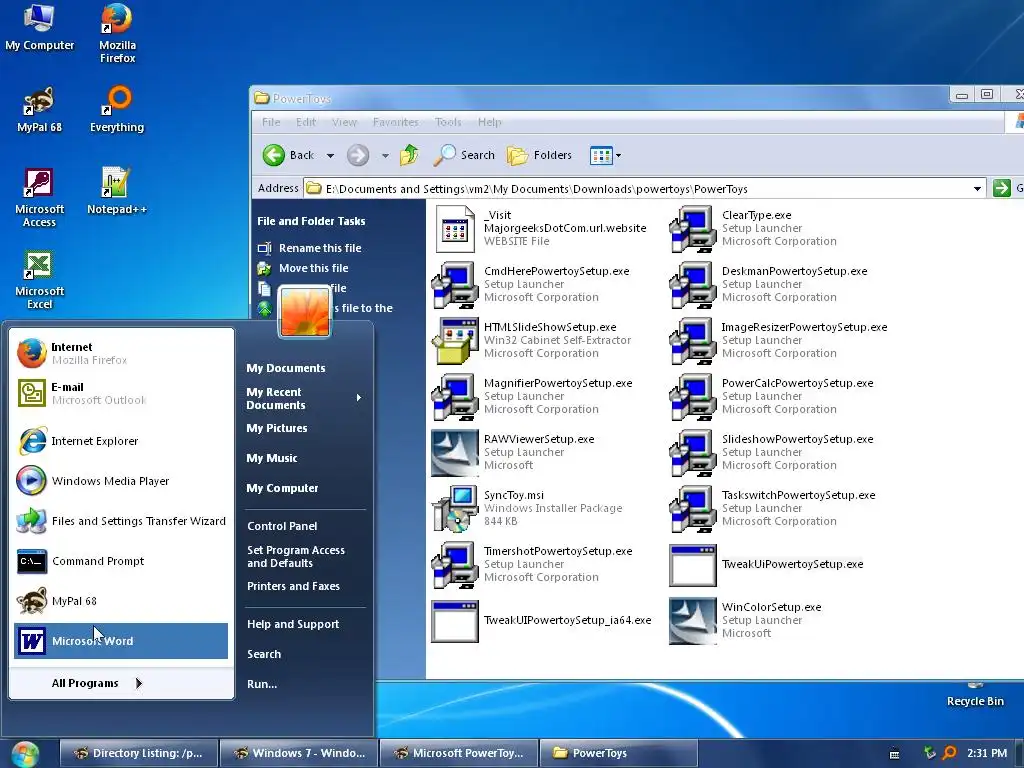Select the _Visit MajorgeeksDotCom.url.website file
The width and height of the screenshot is (1024, 768).
pos(455,229)
